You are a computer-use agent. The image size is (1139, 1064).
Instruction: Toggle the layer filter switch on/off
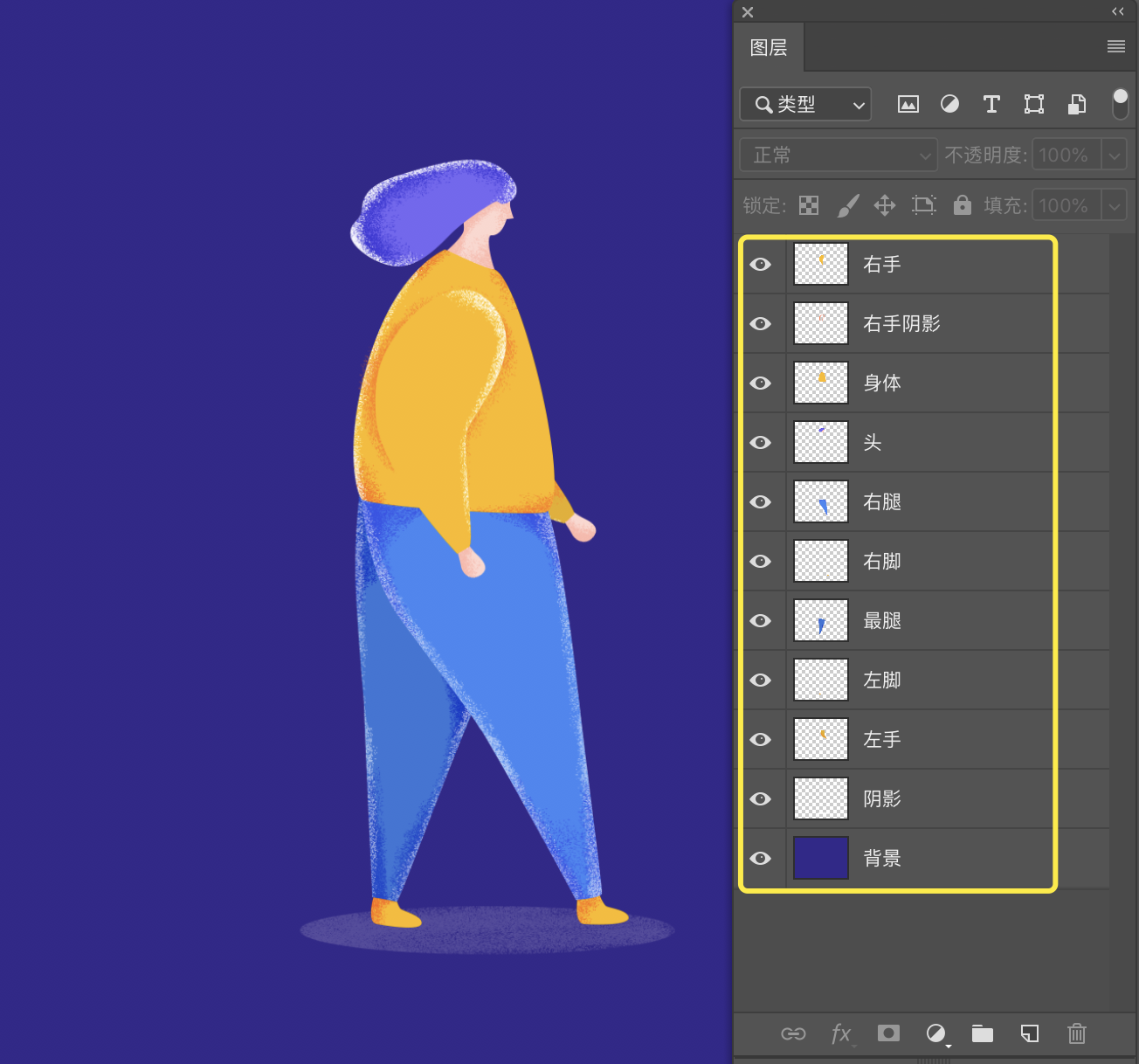click(x=1120, y=104)
